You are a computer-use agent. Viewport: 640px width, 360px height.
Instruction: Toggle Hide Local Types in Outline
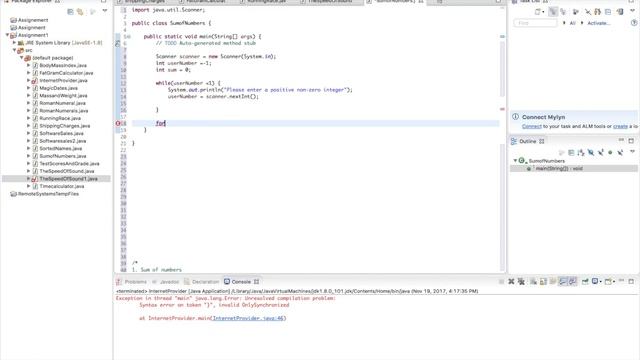click(x=620, y=152)
